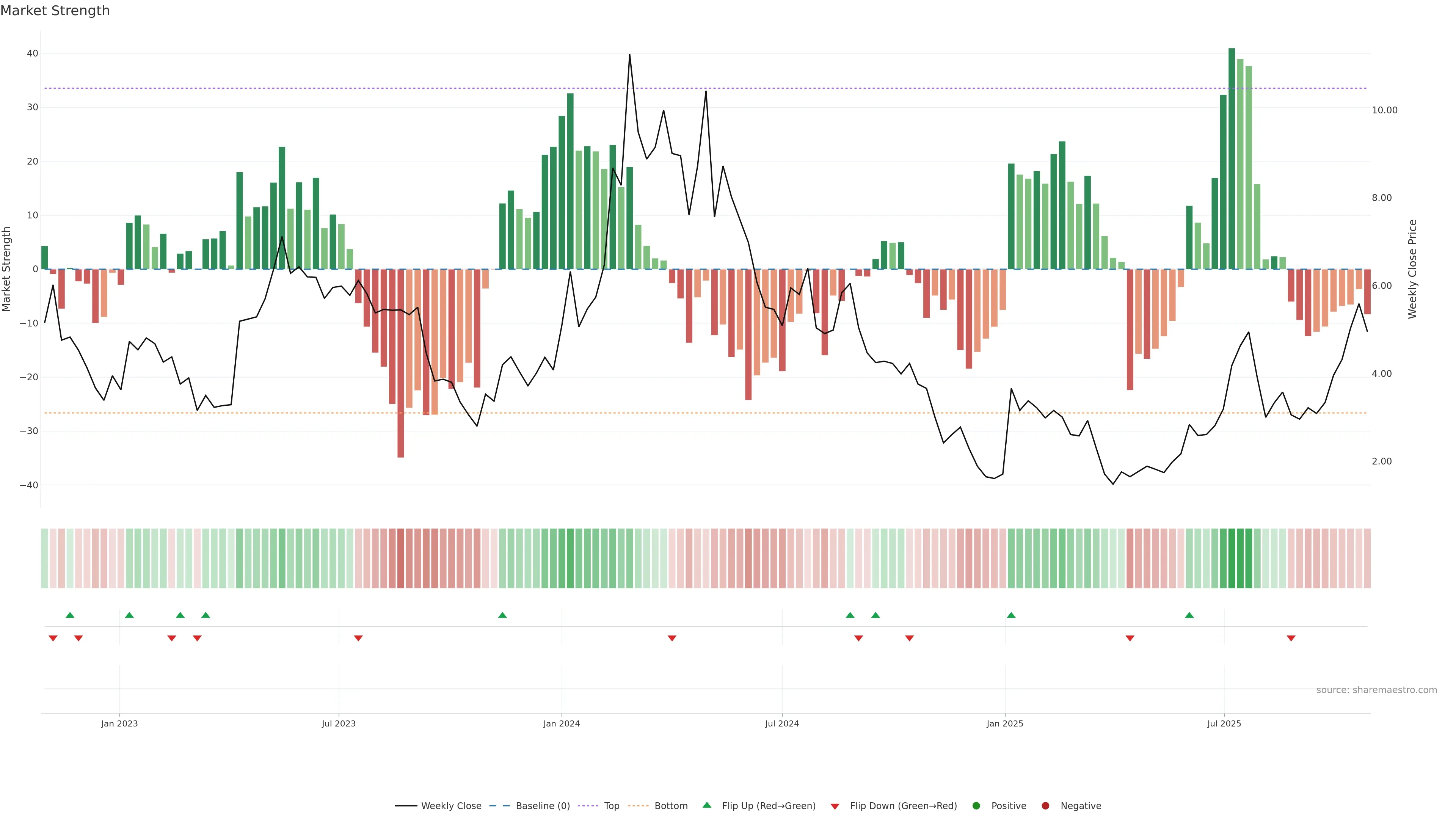Screen dimensions: 1456x819
Task: Click the dark red Negative legend dot
Action: (x=1045, y=806)
